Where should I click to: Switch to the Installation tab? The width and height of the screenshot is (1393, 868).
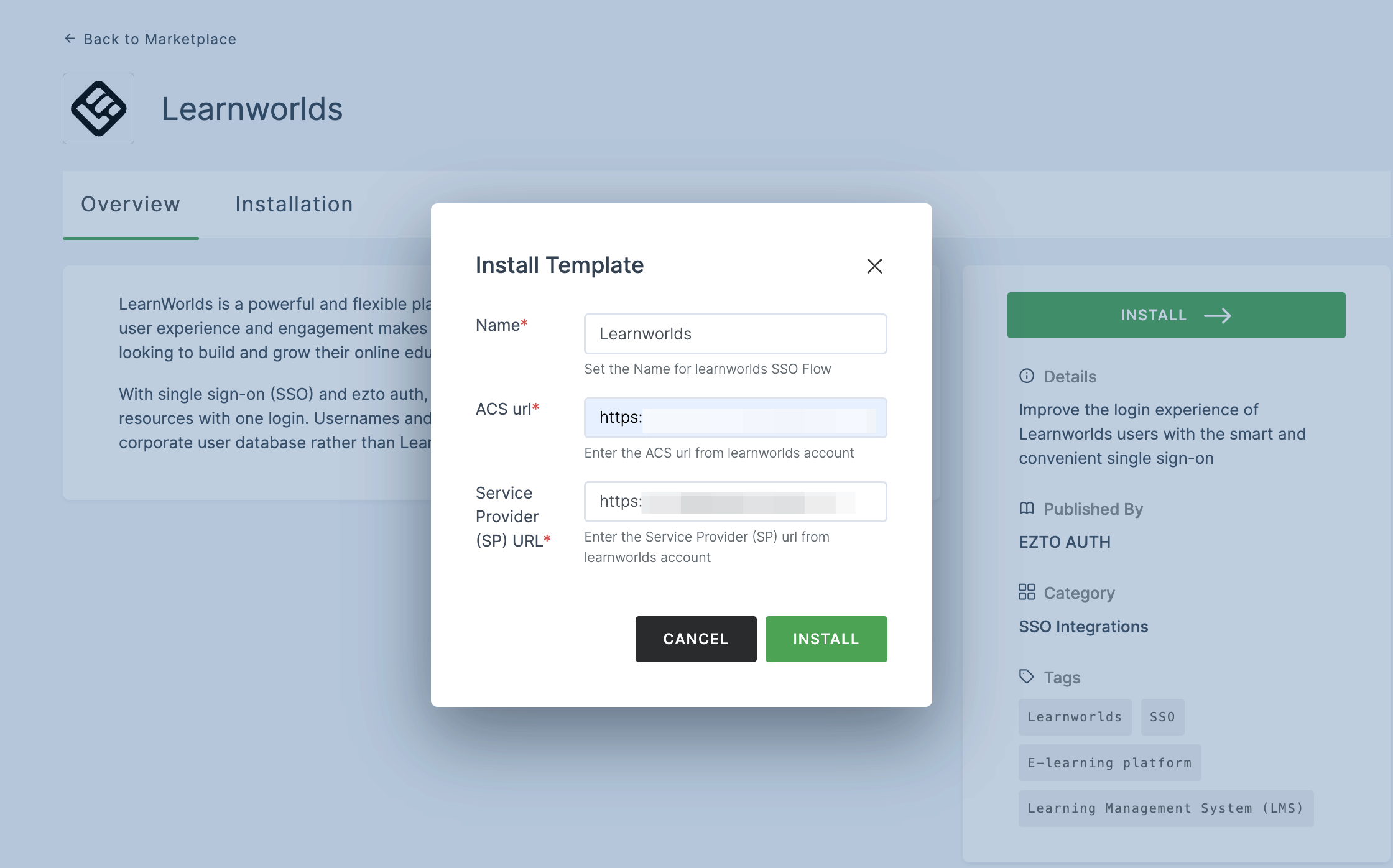pos(294,204)
